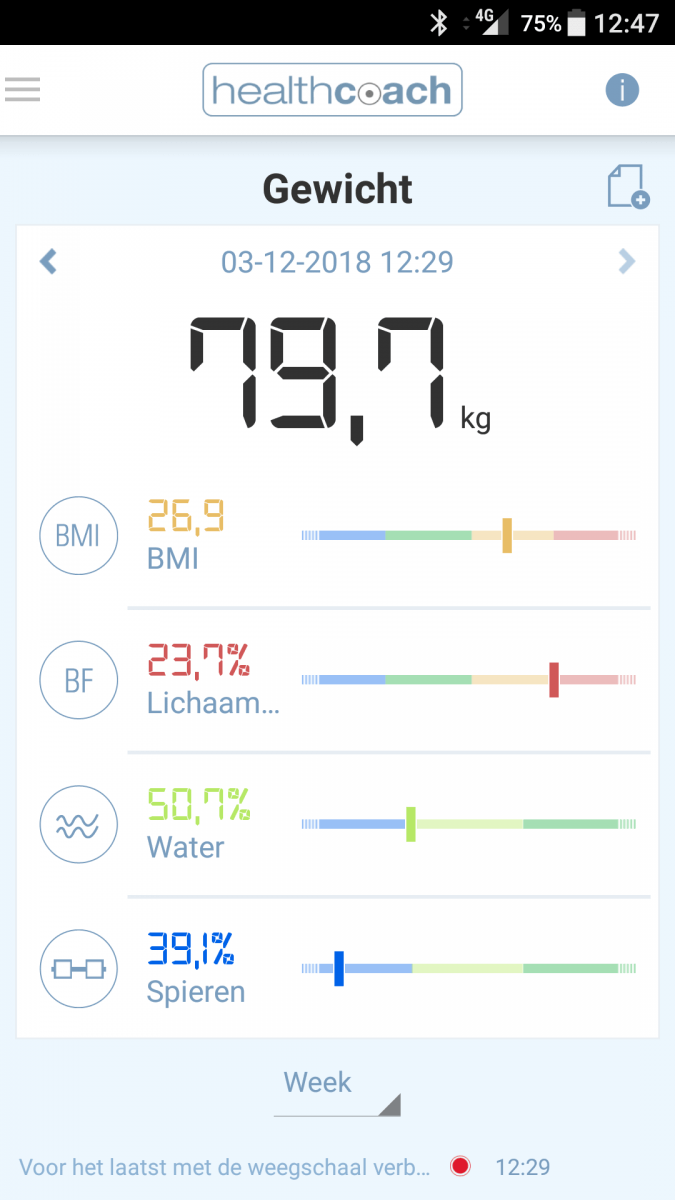This screenshot has width=675, height=1200.
Task: Go to next measurement
Action: (626, 262)
